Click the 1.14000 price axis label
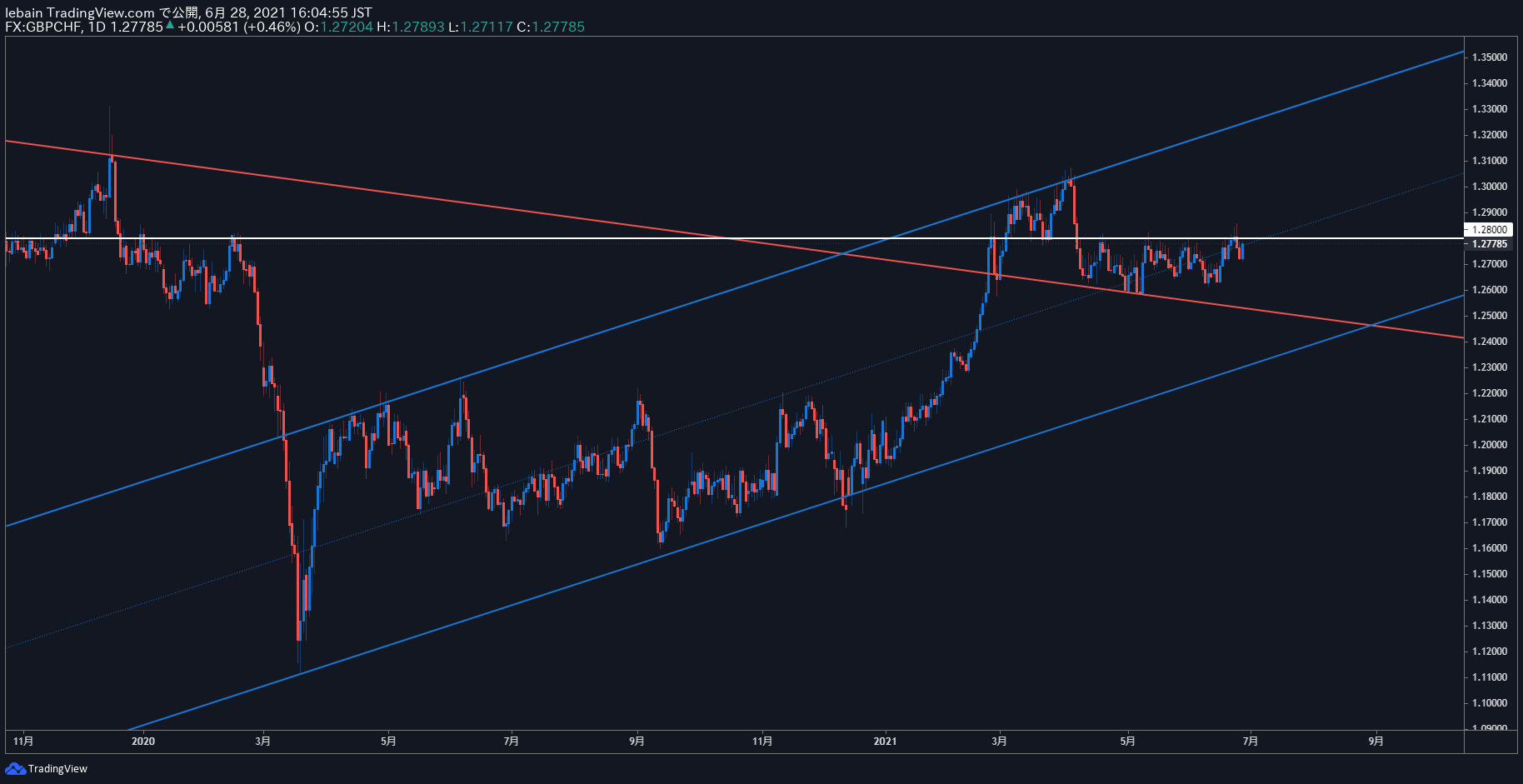 (1490, 600)
